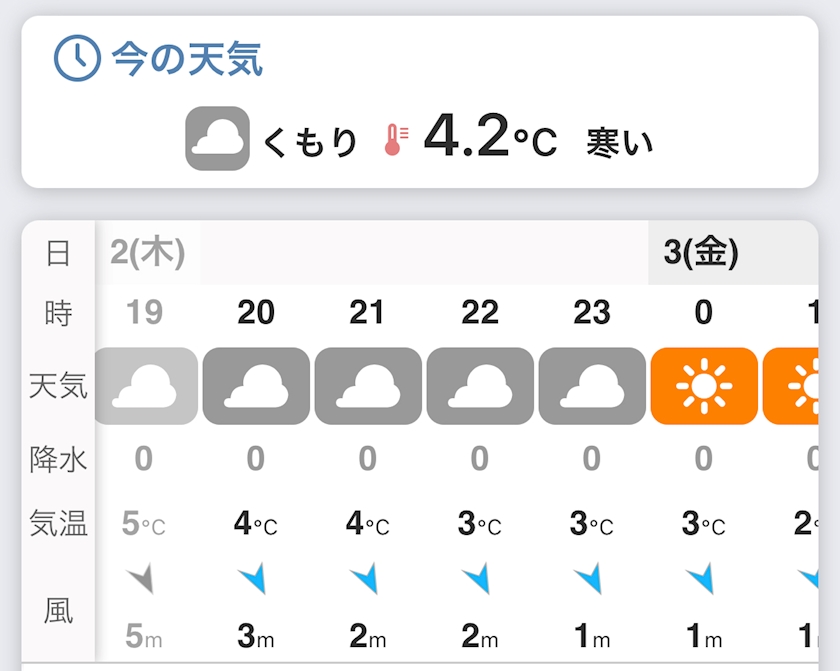Click the 20 o'clock hour label
Screen dimensions: 840x671
[x=256, y=313]
